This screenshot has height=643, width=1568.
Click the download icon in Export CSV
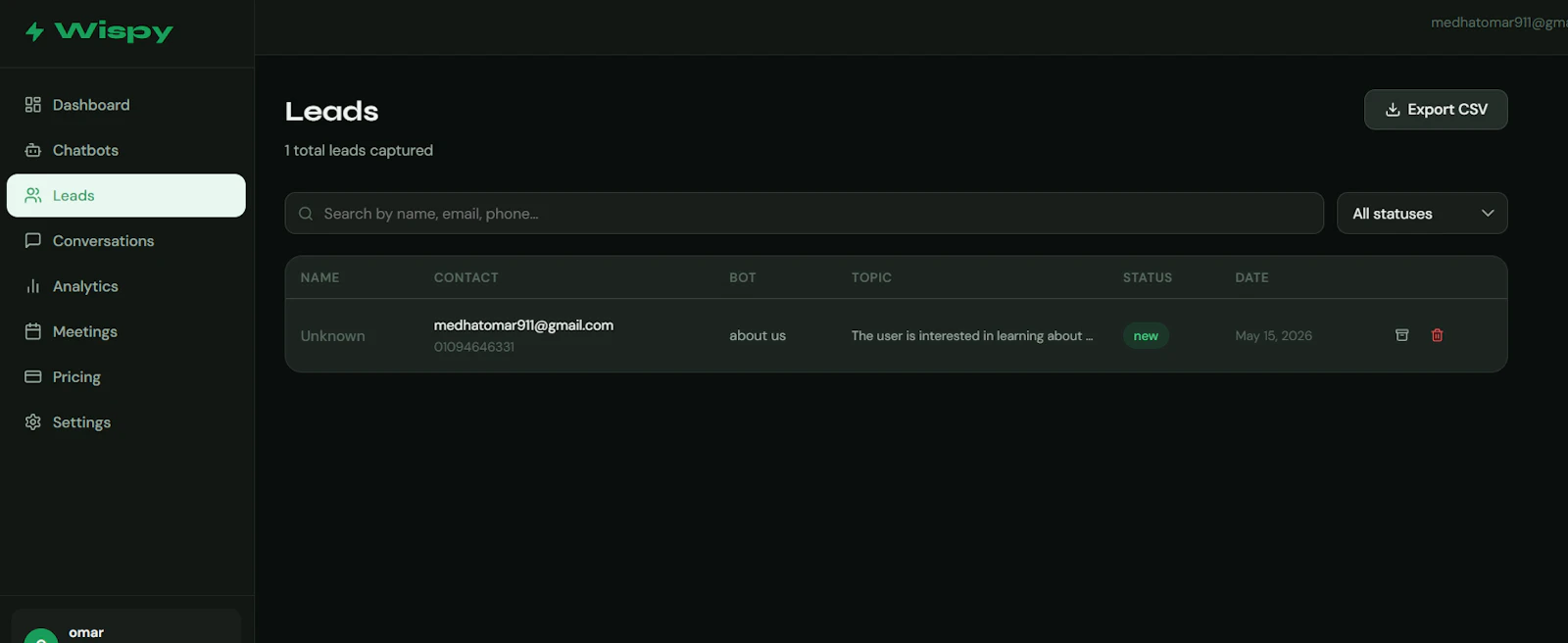[1393, 110]
